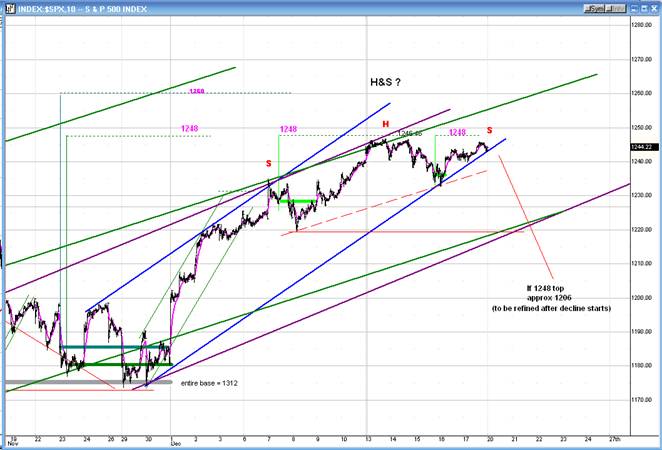Click the 1250.00 price axis label
Screen dimensions: 662x450
pos(642,127)
